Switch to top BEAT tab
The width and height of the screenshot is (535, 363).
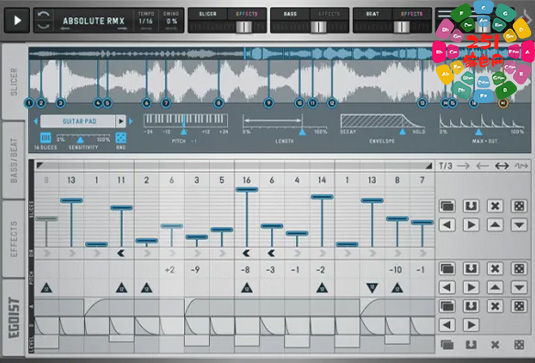point(372,14)
